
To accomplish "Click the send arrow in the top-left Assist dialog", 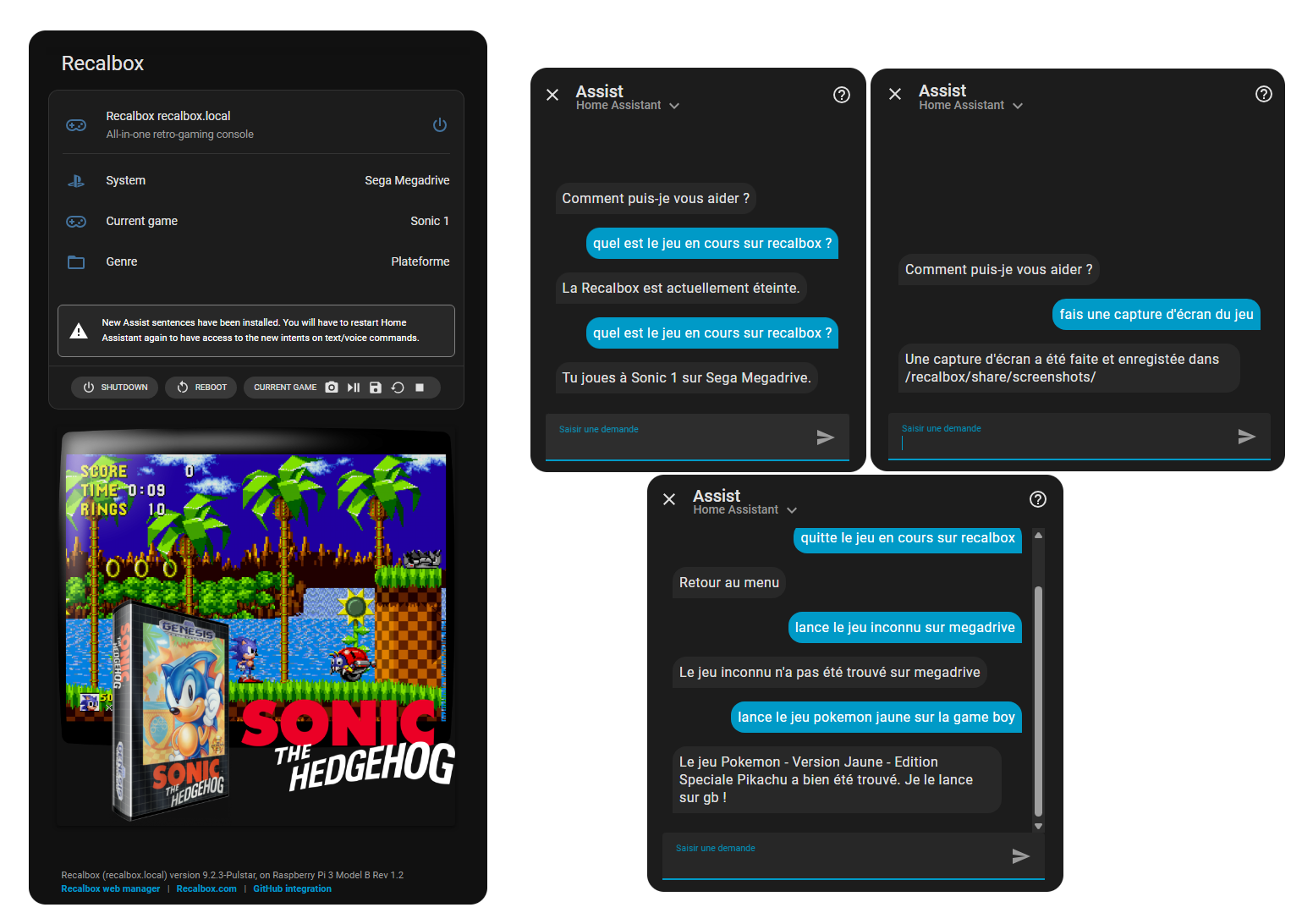I will tap(826, 437).
